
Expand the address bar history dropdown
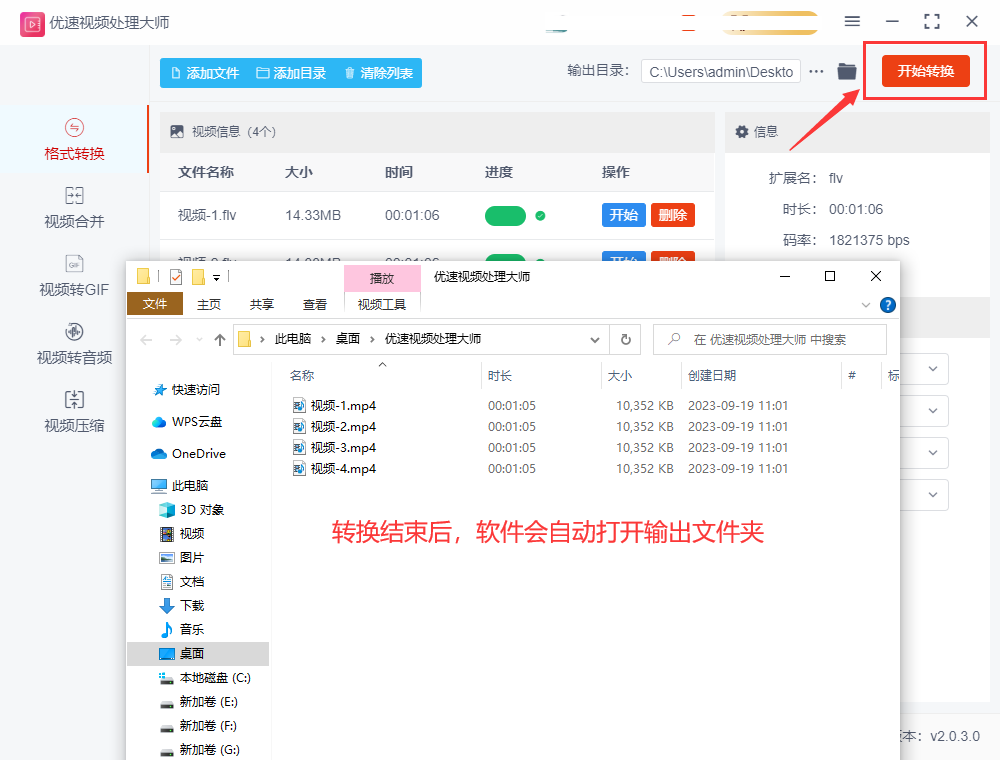click(594, 340)
